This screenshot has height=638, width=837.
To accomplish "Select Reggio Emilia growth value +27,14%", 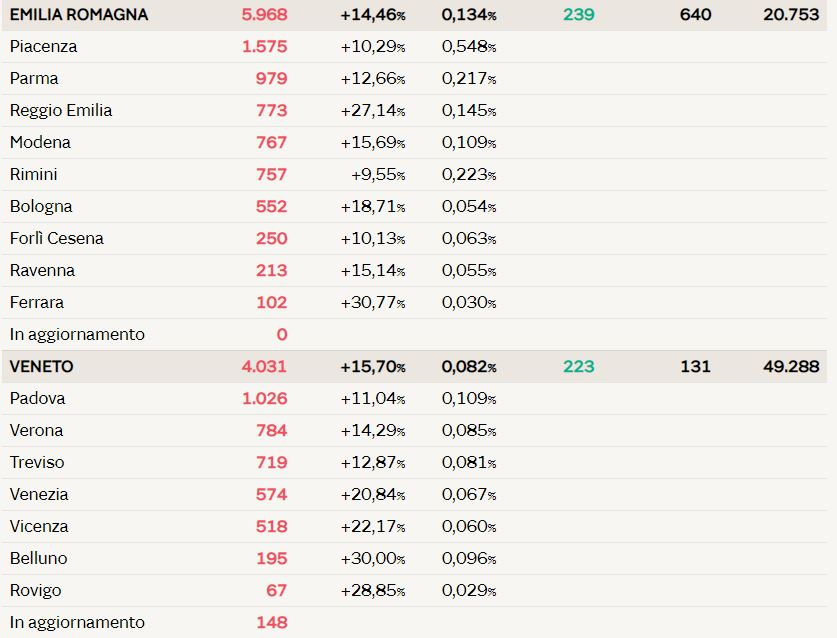I will 373,111.
